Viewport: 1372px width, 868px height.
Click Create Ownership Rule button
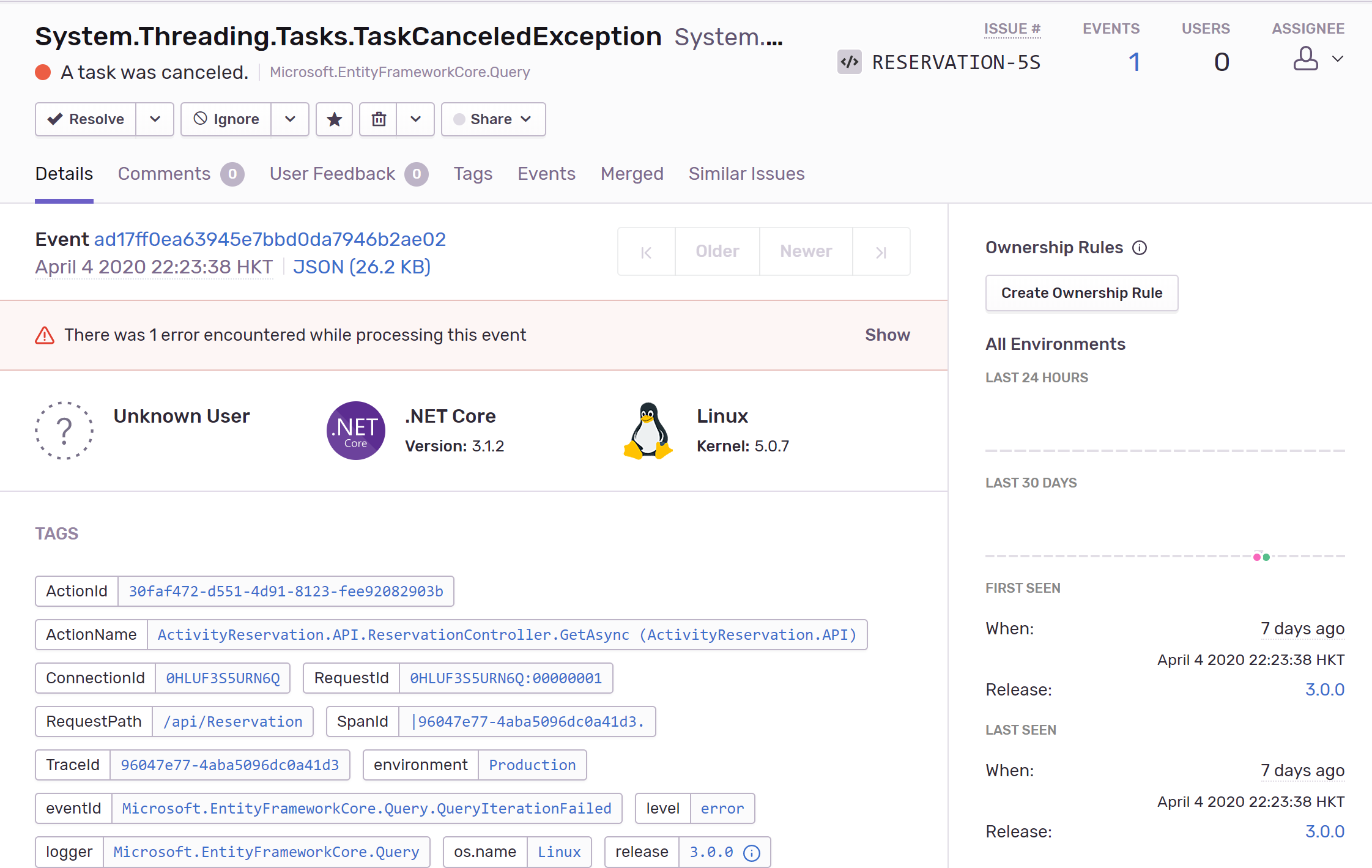click(1081, 293)
